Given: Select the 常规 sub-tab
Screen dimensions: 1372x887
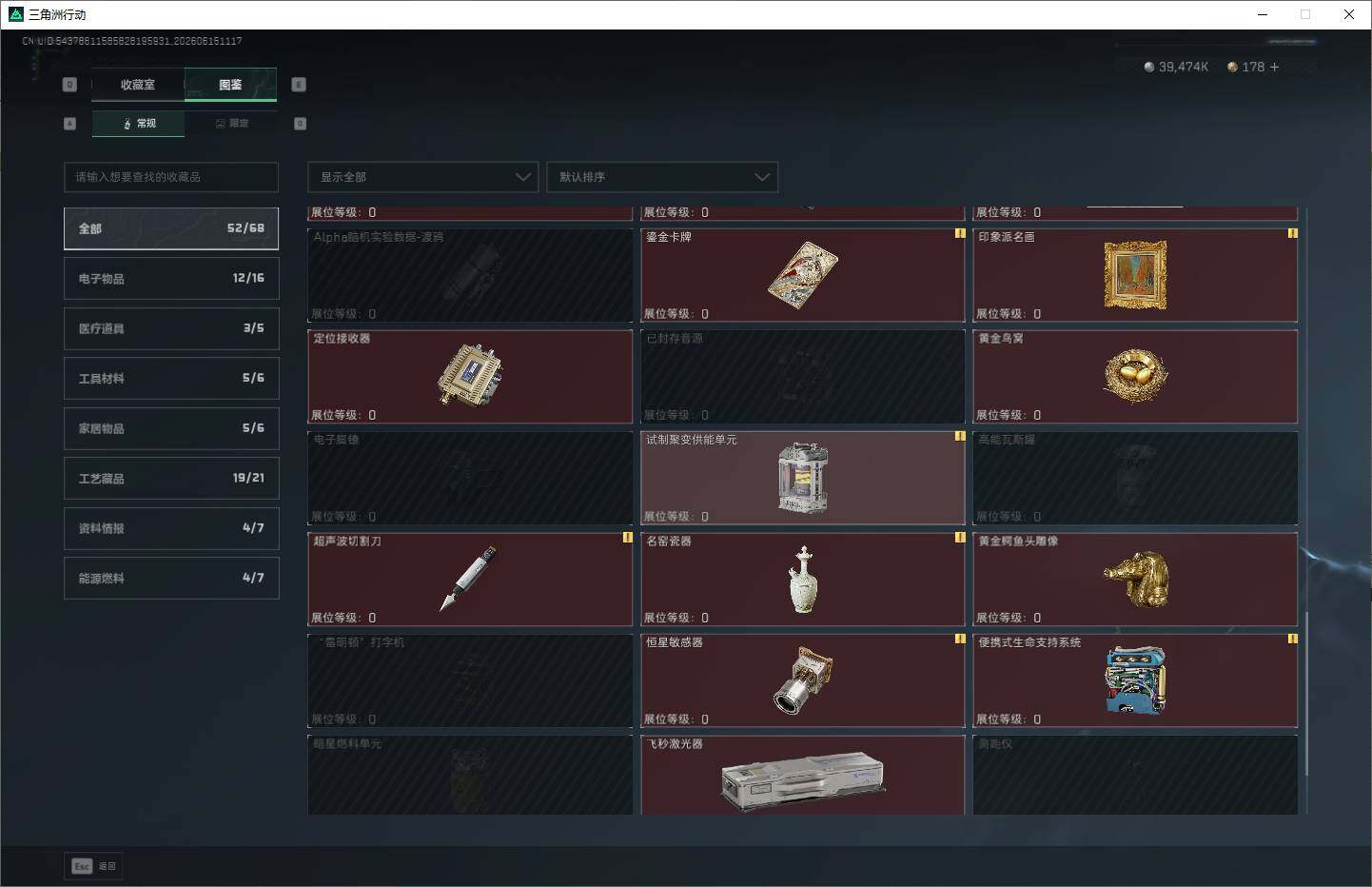Looking at the screenshot, I should [x=139, y=124].
